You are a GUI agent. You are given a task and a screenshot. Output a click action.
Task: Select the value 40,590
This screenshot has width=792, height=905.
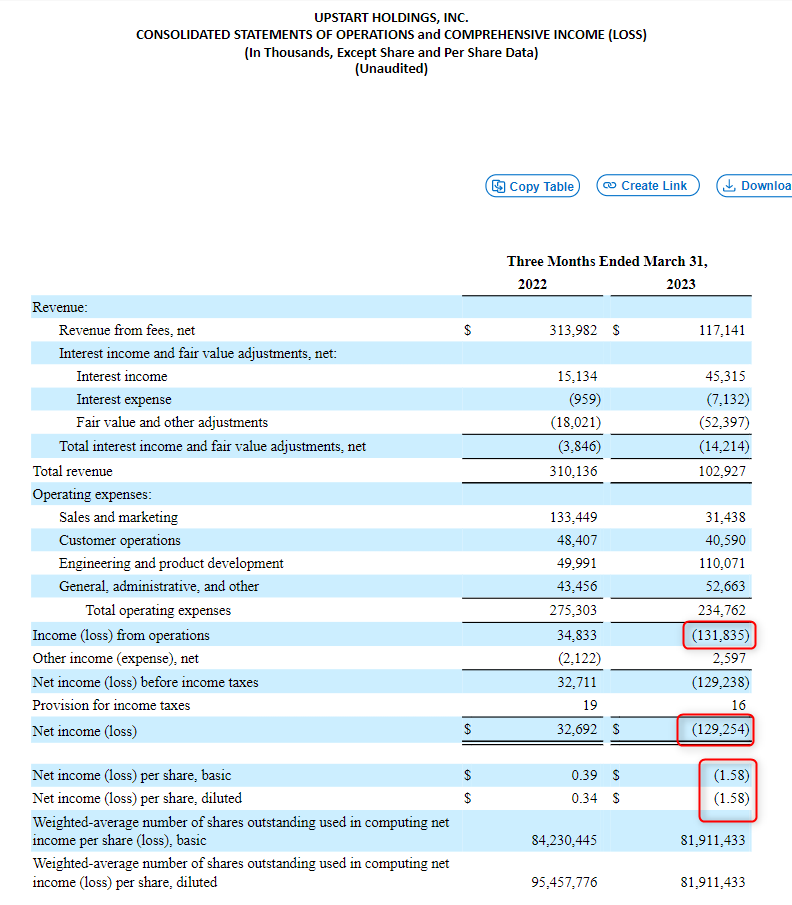click(x=725, y=540)
